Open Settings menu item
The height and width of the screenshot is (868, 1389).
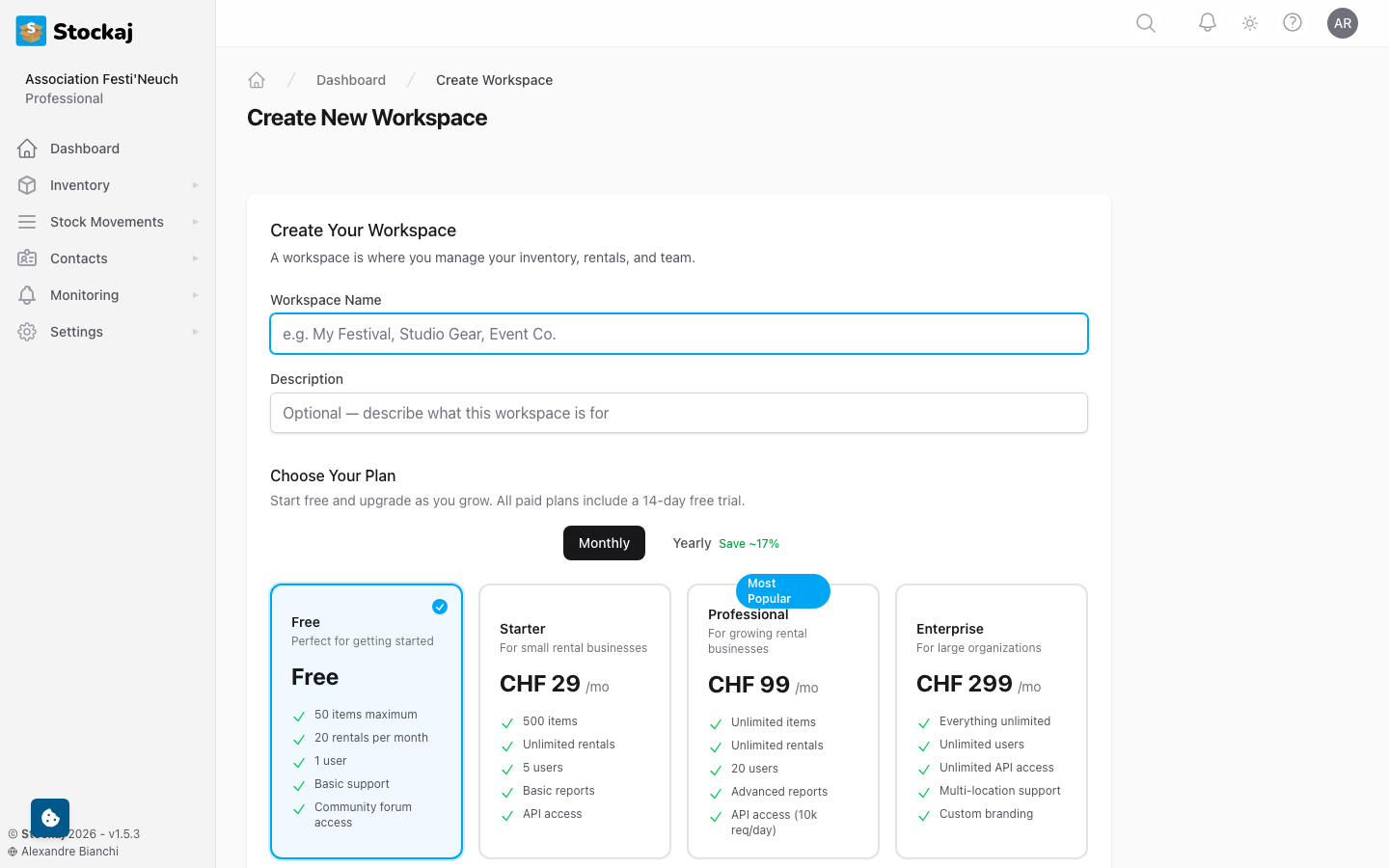point(107,332)
